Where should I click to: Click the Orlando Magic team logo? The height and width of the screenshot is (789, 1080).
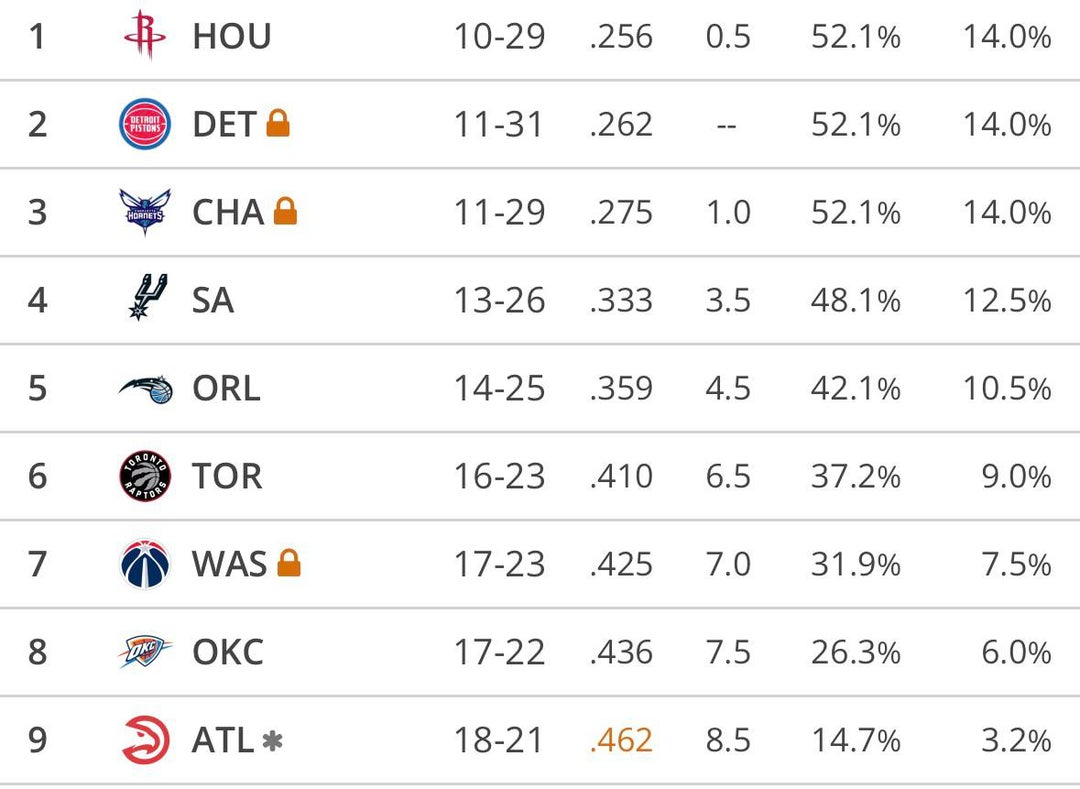click(145, 388)
